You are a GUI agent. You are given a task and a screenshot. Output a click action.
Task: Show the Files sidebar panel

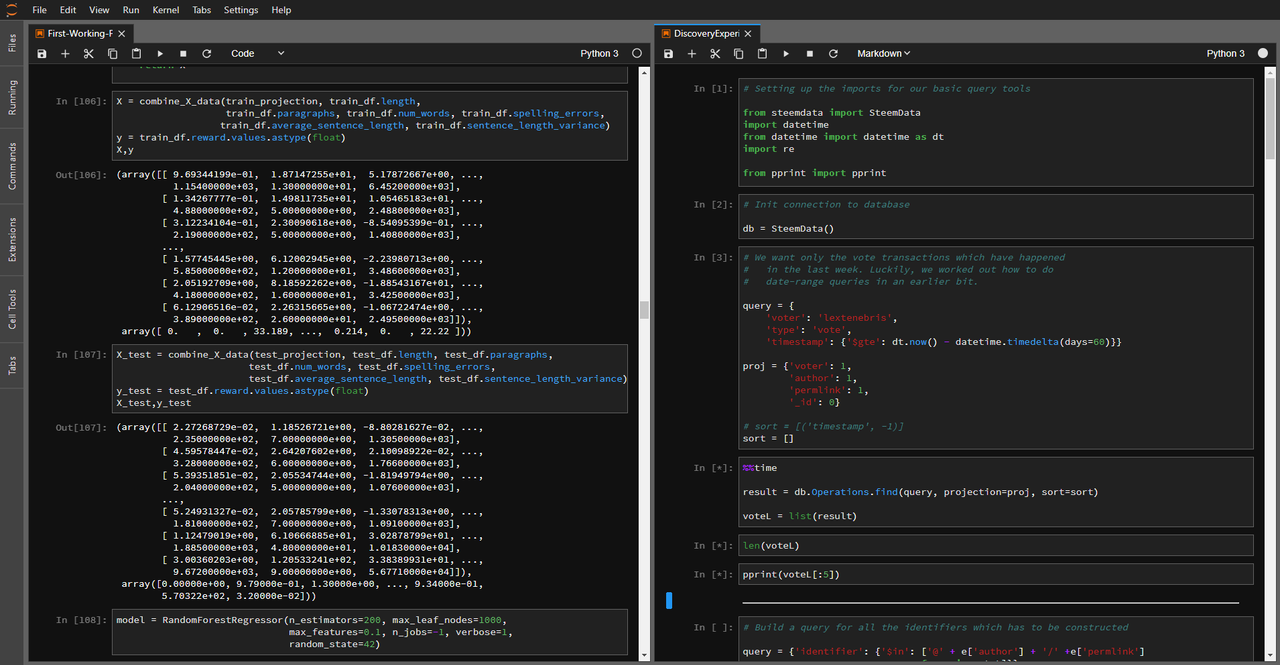point(12,42)
